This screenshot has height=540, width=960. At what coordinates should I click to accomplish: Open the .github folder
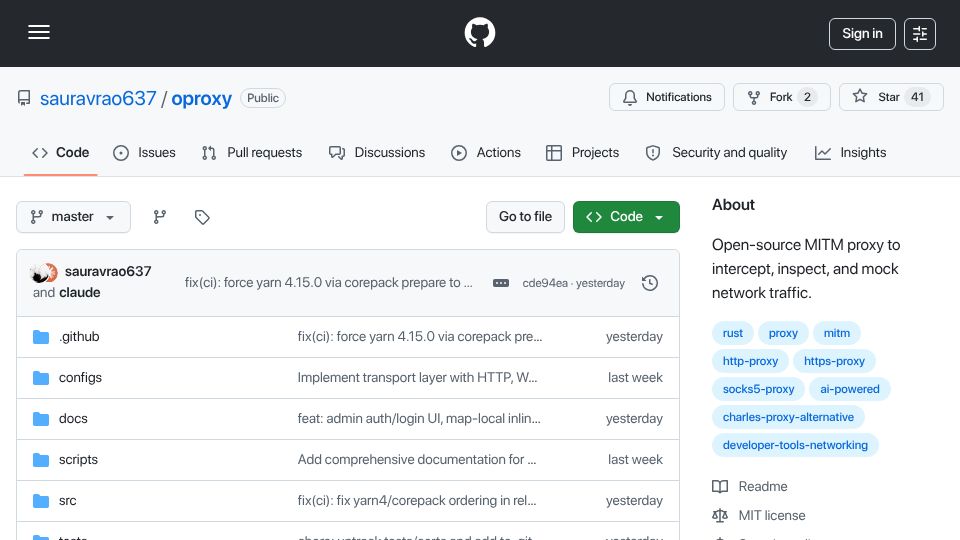(79, 337)
